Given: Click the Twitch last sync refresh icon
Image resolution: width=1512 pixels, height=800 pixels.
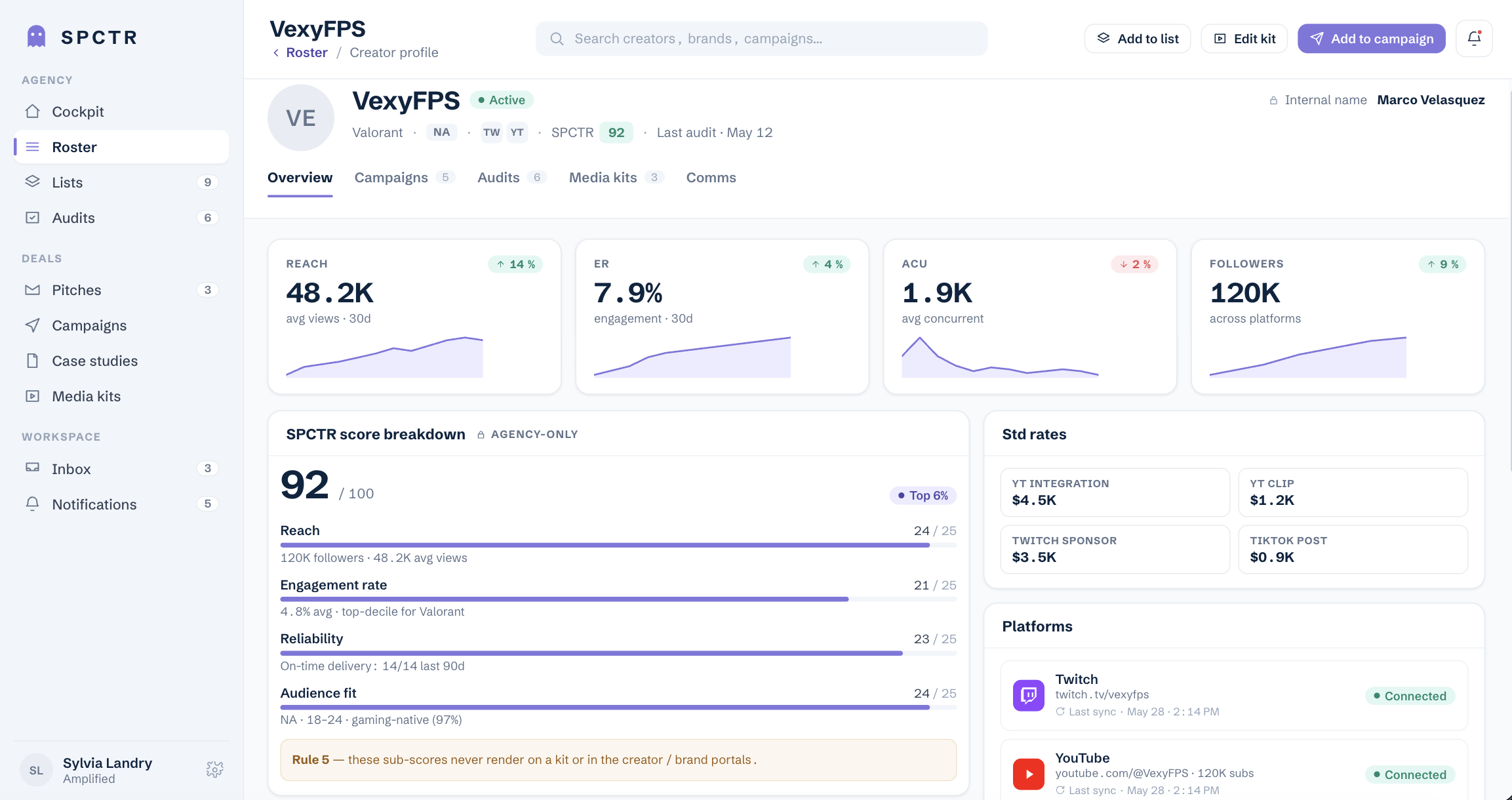Looking at the screenshot, I should (x=1060, y=711).
